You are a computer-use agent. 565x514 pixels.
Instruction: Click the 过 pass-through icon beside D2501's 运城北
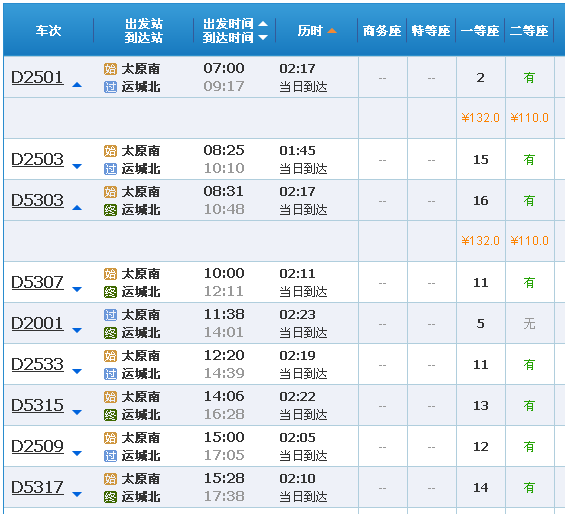pos(110,87)
